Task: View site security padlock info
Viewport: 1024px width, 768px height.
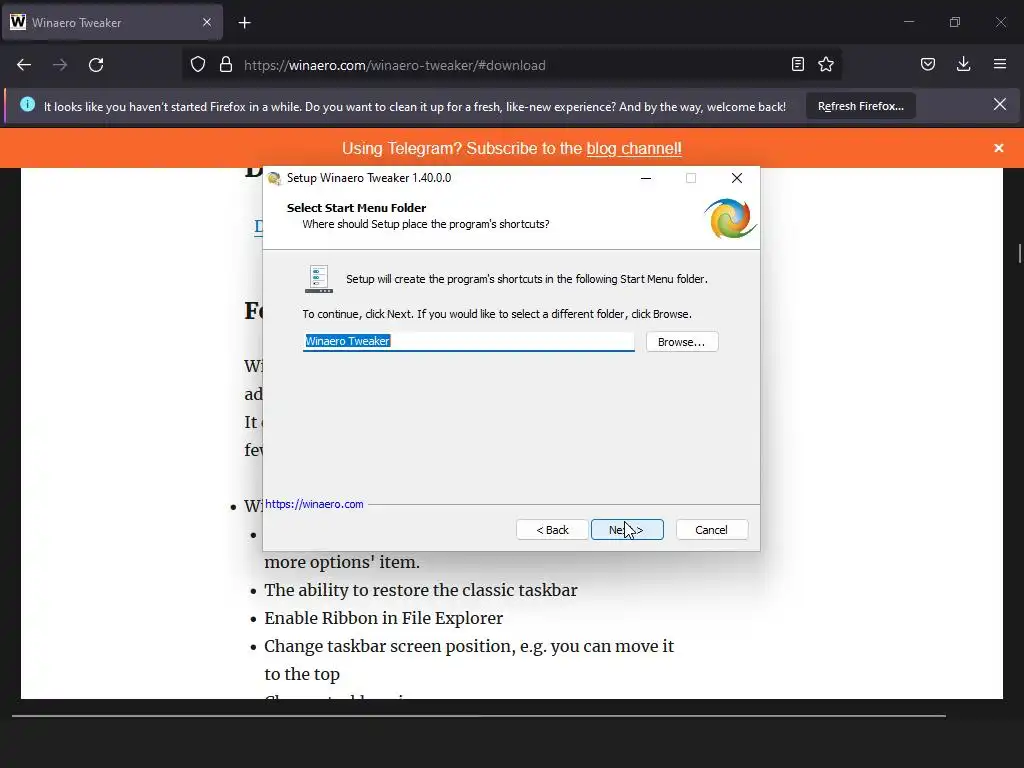Action: 226,65
